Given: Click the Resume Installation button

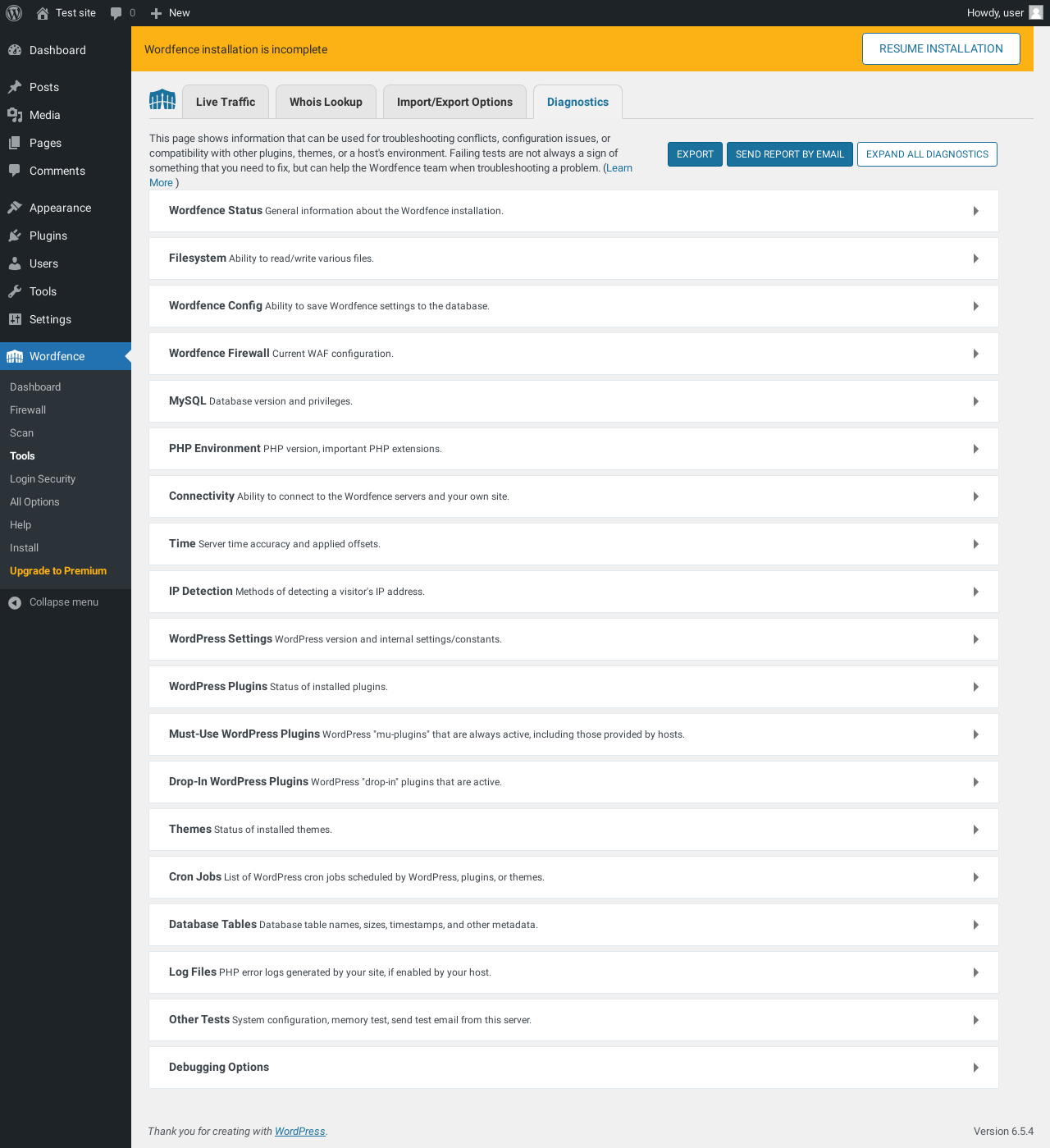Looking at the screenshot, I should point(941,48).
